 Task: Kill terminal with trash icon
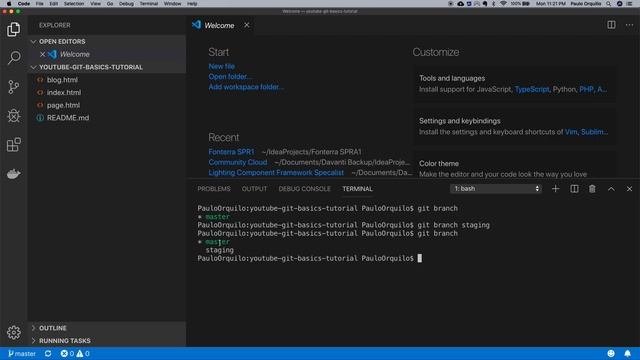click(x=592, y=189)
